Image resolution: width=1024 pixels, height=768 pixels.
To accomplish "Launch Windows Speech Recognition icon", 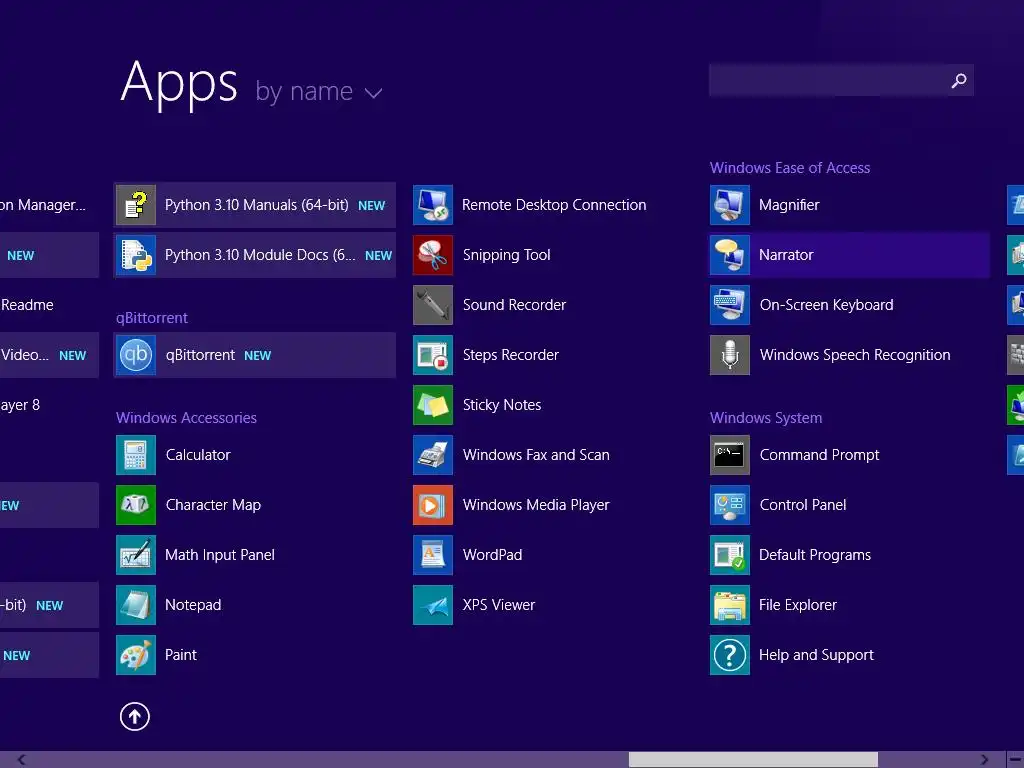I will pos(730,355).
